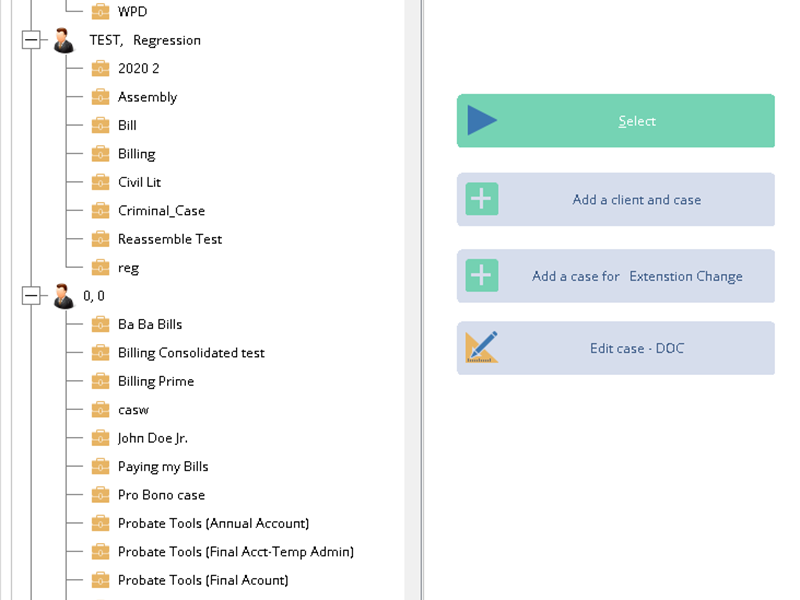
Task: Click the briefcase icon beside Civil Lit
Action: click(x=100, y=182)
